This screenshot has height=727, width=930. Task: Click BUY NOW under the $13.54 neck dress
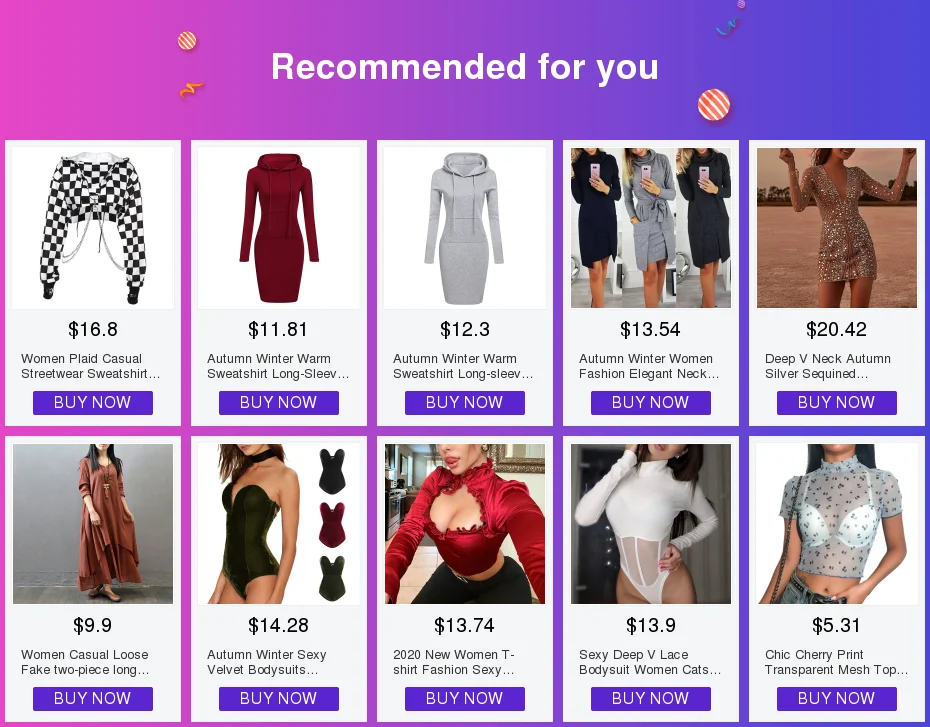coord(651,403)
